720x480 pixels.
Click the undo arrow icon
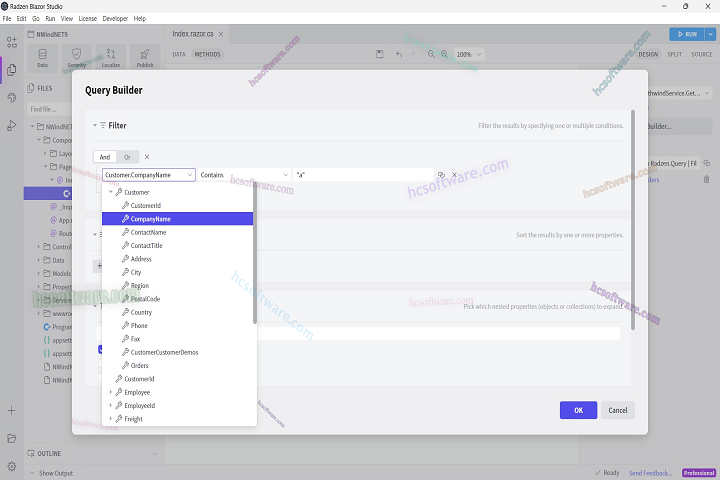(399, 54)
